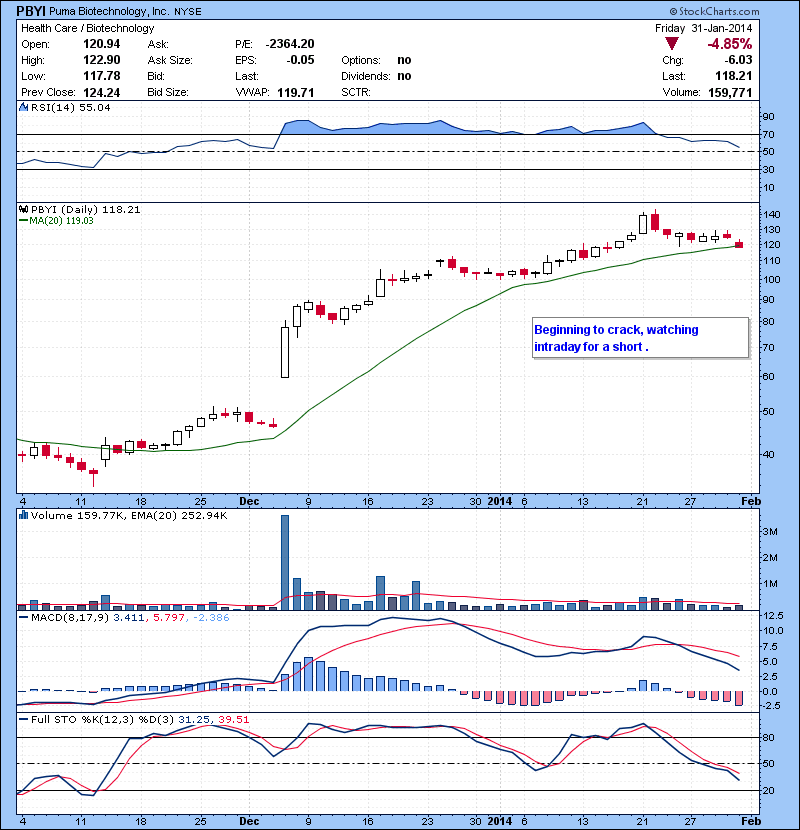Click the 12.5 MACD axis label

pyautogui.click(x=774, y=616)
